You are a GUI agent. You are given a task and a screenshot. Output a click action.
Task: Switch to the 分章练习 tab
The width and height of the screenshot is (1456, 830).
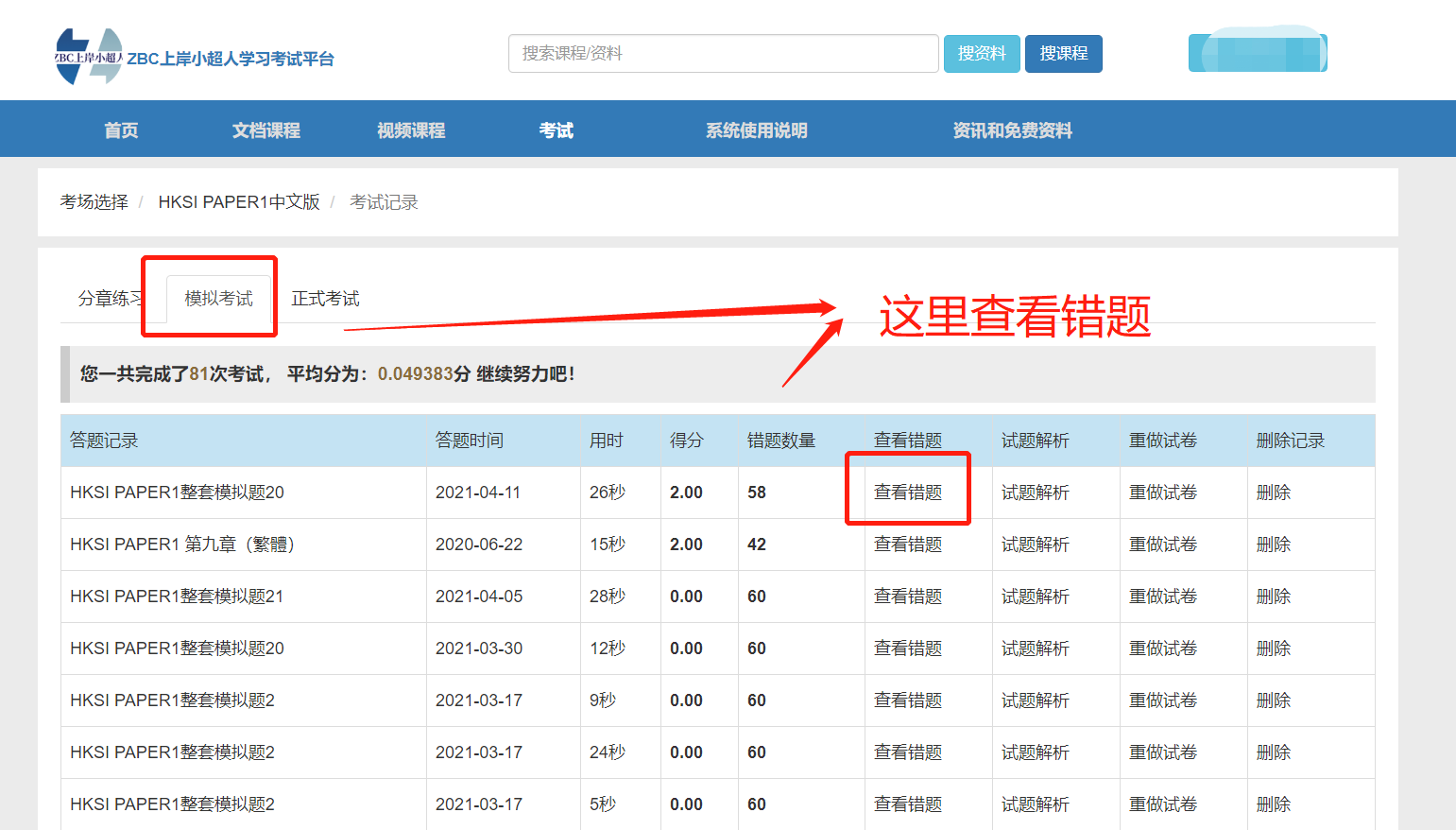coord(111,299)
